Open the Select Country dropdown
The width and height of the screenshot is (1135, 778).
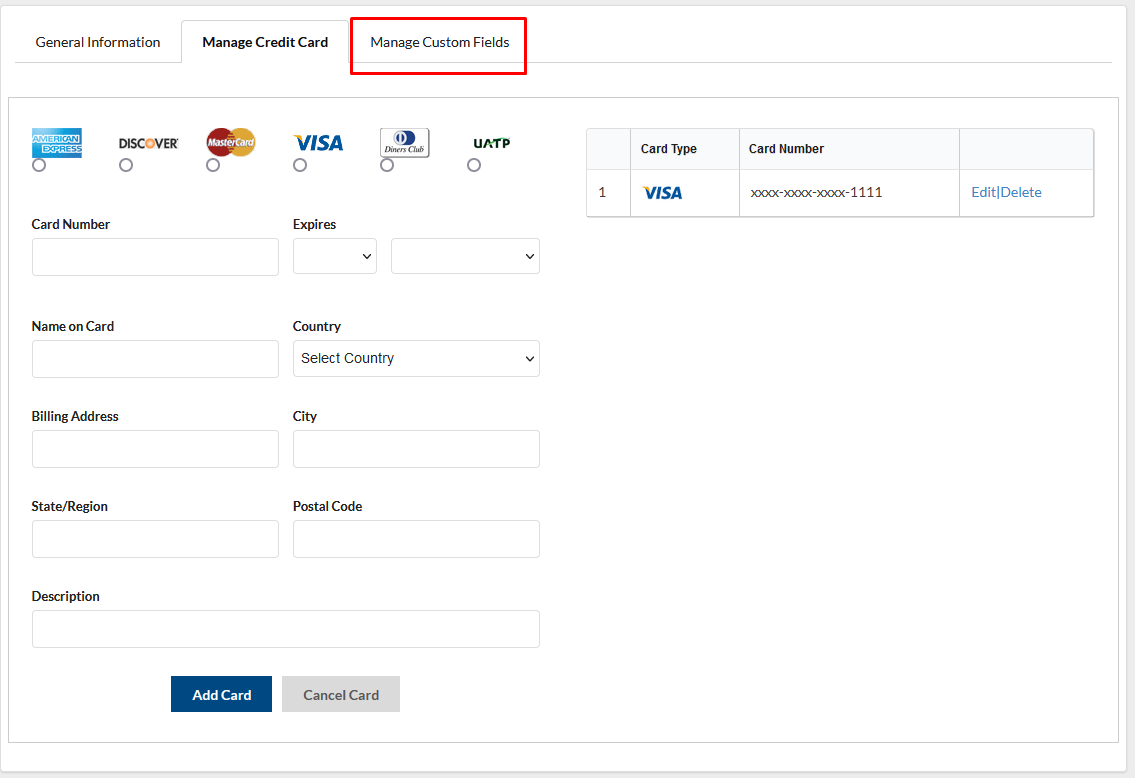(416, 358)
